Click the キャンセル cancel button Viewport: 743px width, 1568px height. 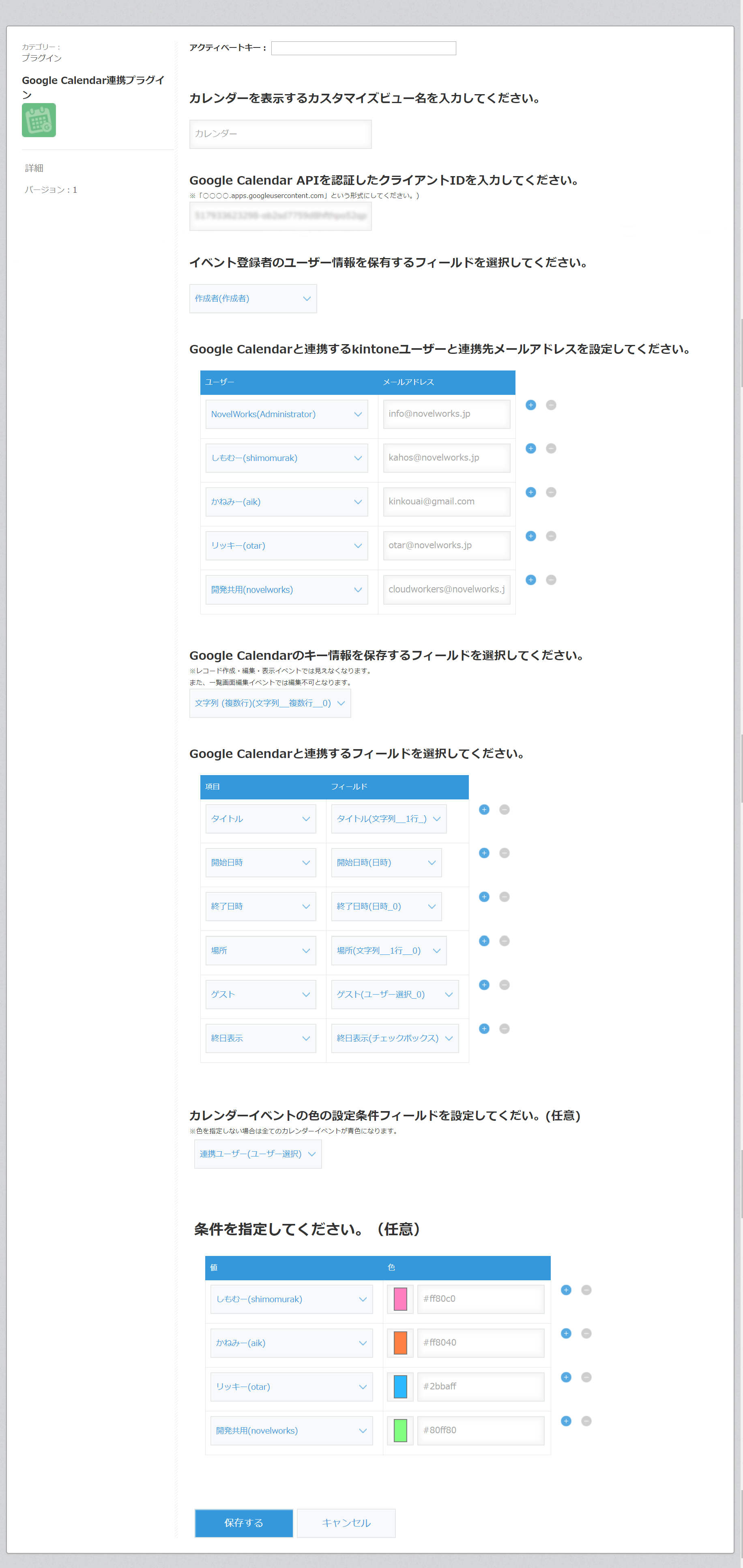346,1523
